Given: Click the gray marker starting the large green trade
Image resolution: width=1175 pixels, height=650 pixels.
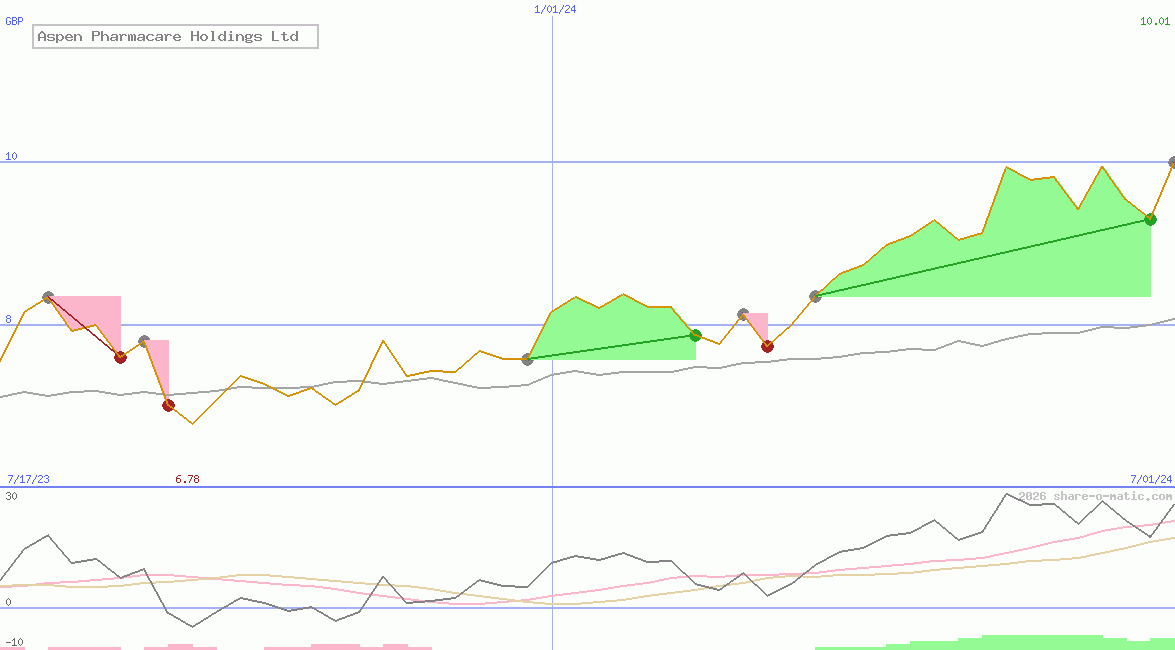Looking at the screenshot, I should (x=815, y=296).
